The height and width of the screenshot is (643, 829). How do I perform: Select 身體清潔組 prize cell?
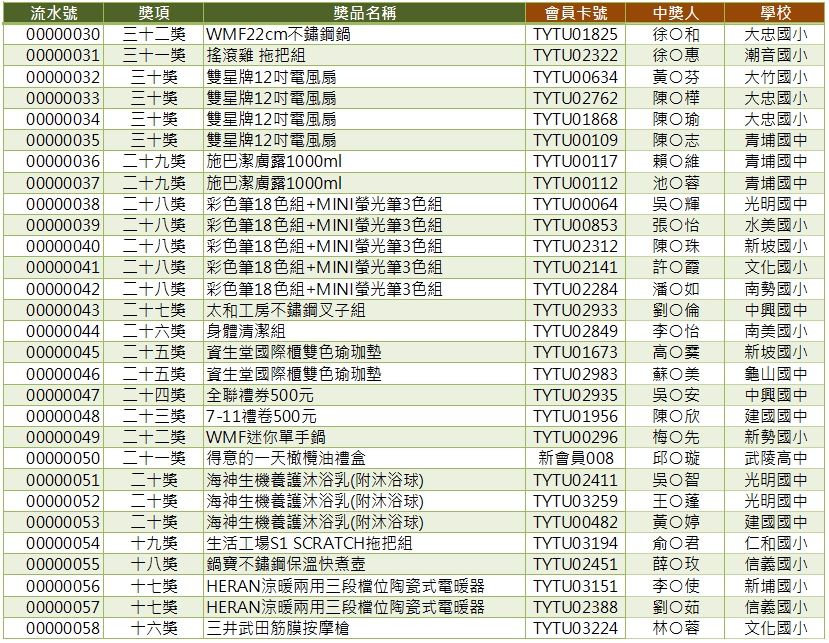pyautogui.click(x=246, y=332)
